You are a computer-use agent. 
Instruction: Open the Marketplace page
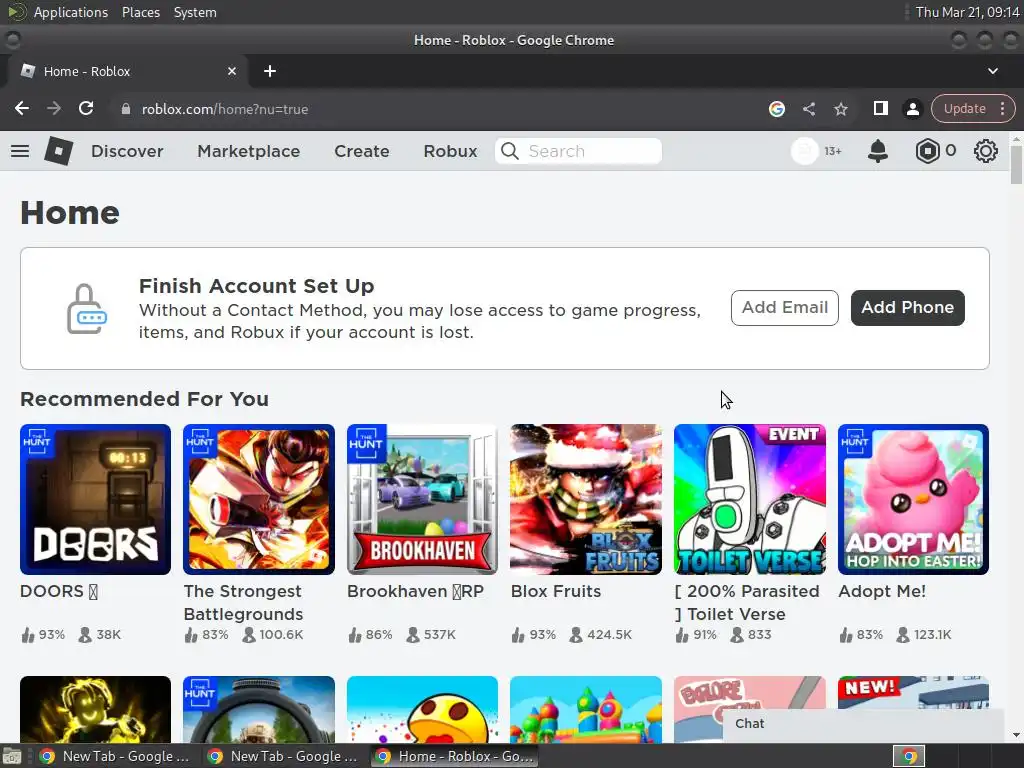click(248, 151)
